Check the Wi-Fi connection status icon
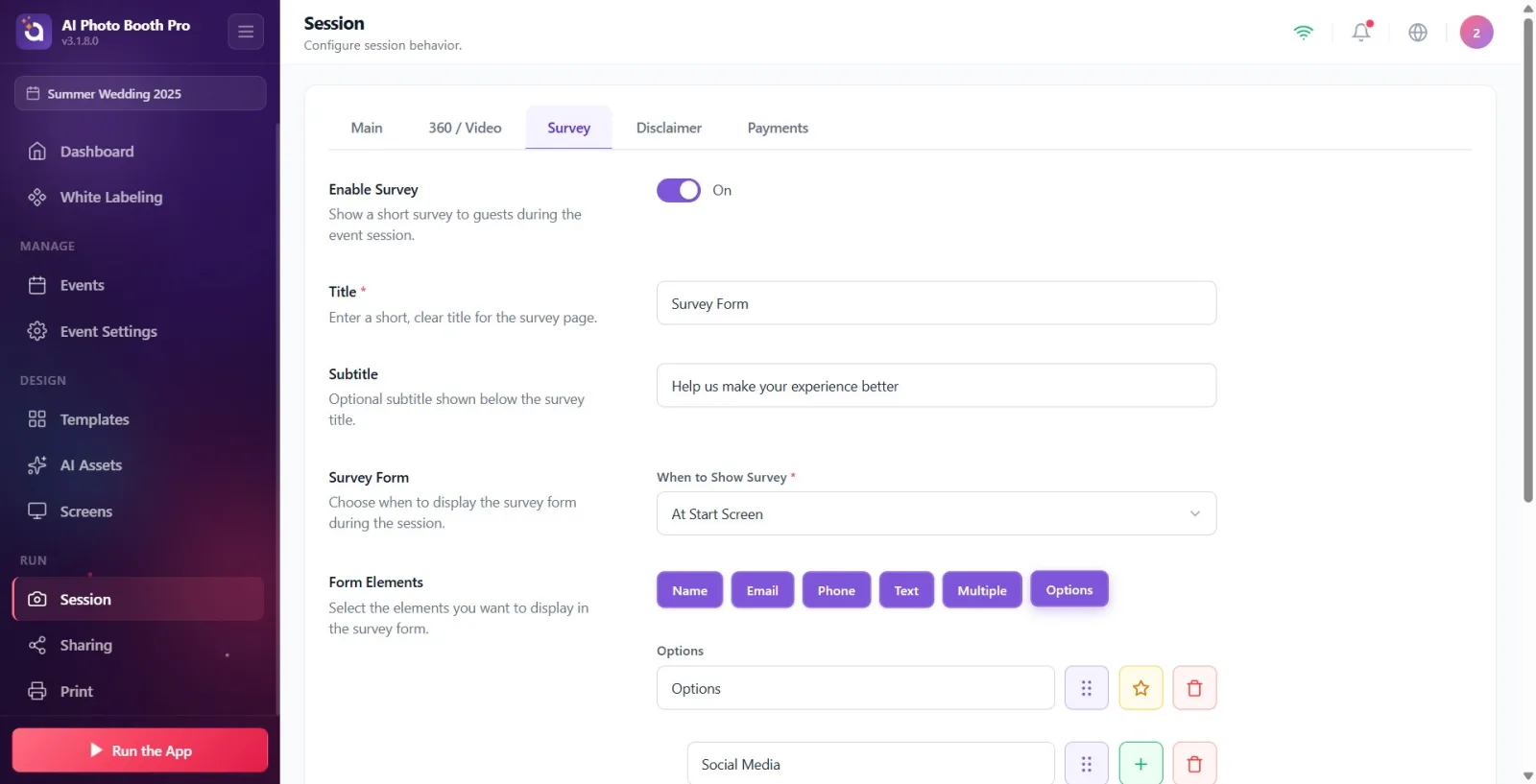The width and height of the screenshot is (1536, 784). pos(1303,32)
